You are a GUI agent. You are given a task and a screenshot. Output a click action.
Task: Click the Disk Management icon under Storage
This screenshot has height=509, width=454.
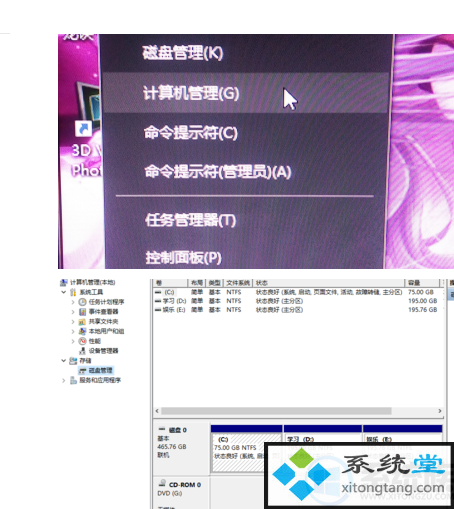click(82, 371)
